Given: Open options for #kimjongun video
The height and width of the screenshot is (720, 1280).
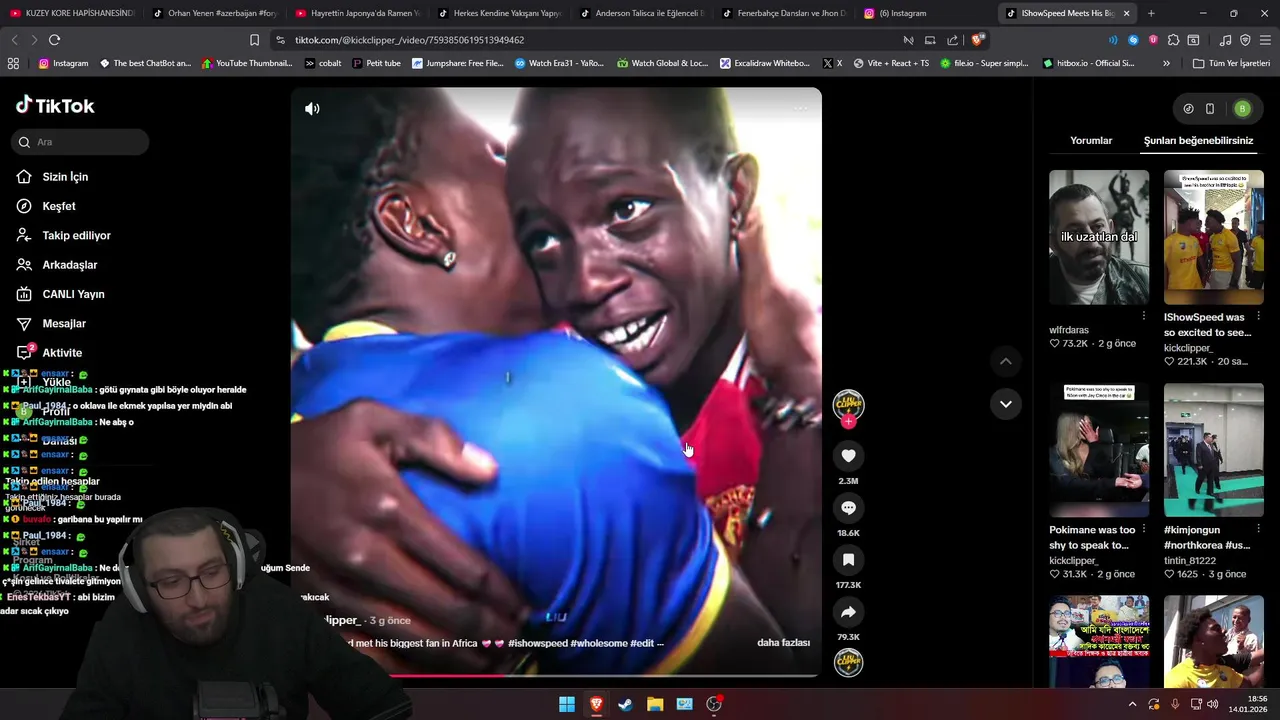Looking at the screenshot, I should 1258,529.
